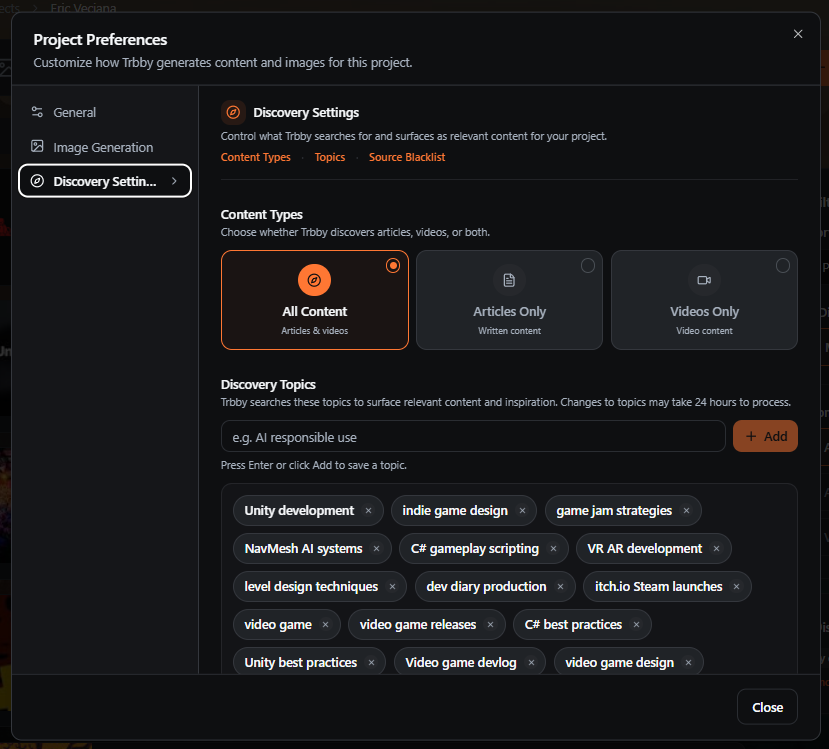Click Eric Veciana breadcrumb behind dialog

click(84, 7)
